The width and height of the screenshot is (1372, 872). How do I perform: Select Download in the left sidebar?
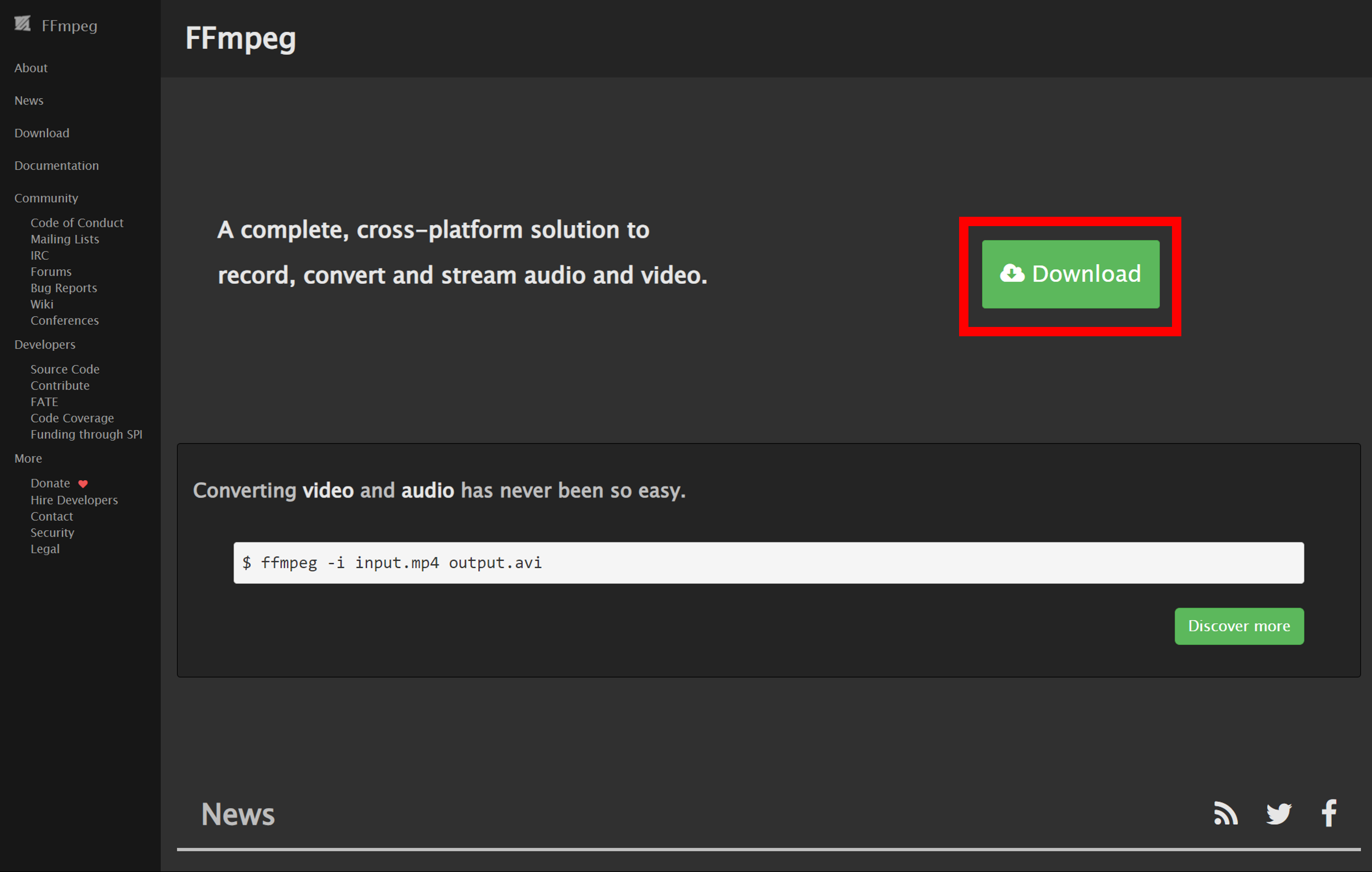point(42,133)
